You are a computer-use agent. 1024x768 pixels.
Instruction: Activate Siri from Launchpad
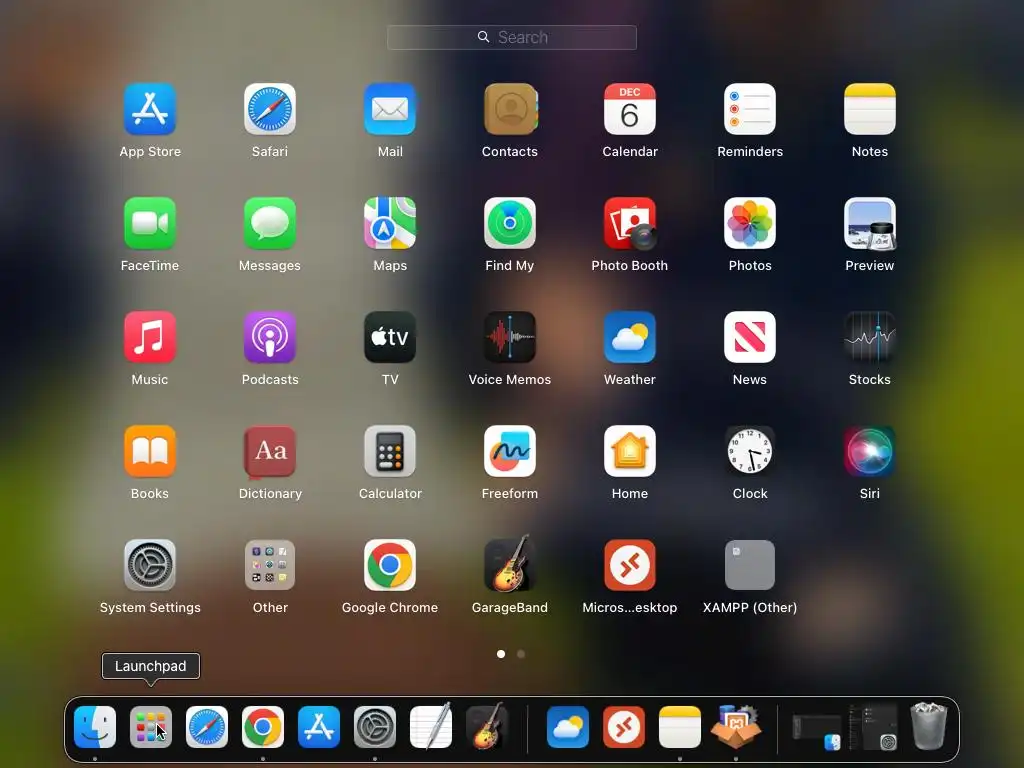pyautogui.click(x=870, y=451)
